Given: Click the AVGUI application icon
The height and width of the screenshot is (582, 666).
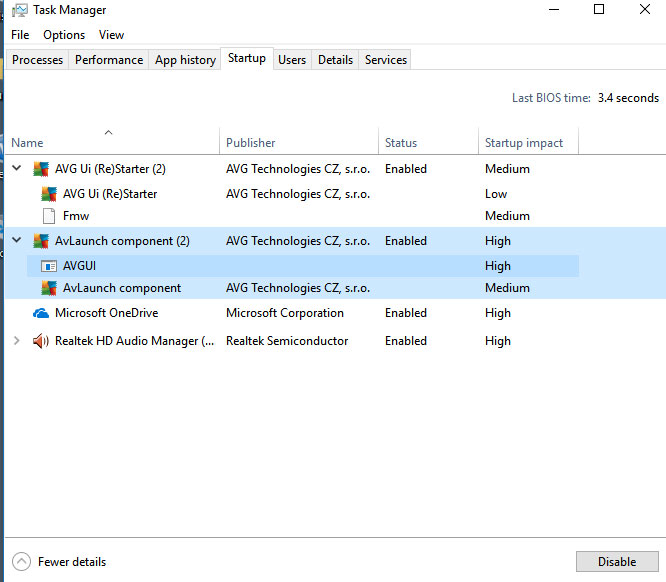Looking at the screenshot, I should (48, 266).
